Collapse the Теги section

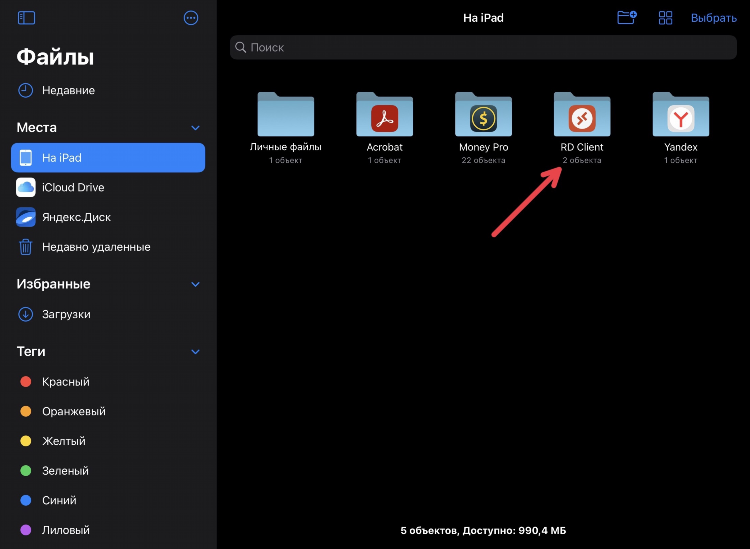(195, 351)
